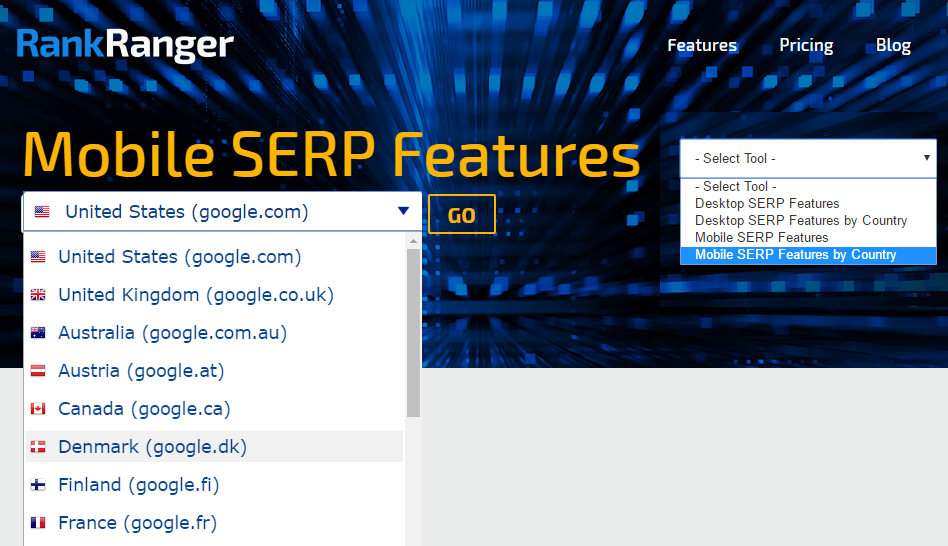Click the GO button
Image resolution: width=948 pixels, height=546 pixels.
pos(462,214)
